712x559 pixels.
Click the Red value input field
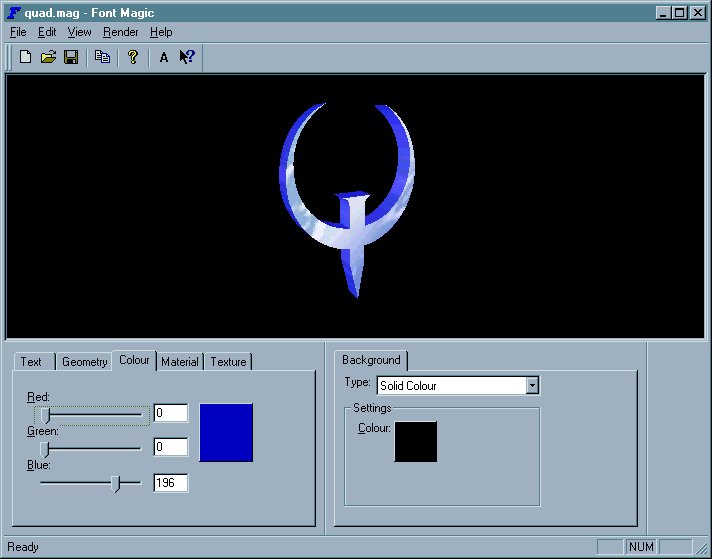tap(171, 413)
